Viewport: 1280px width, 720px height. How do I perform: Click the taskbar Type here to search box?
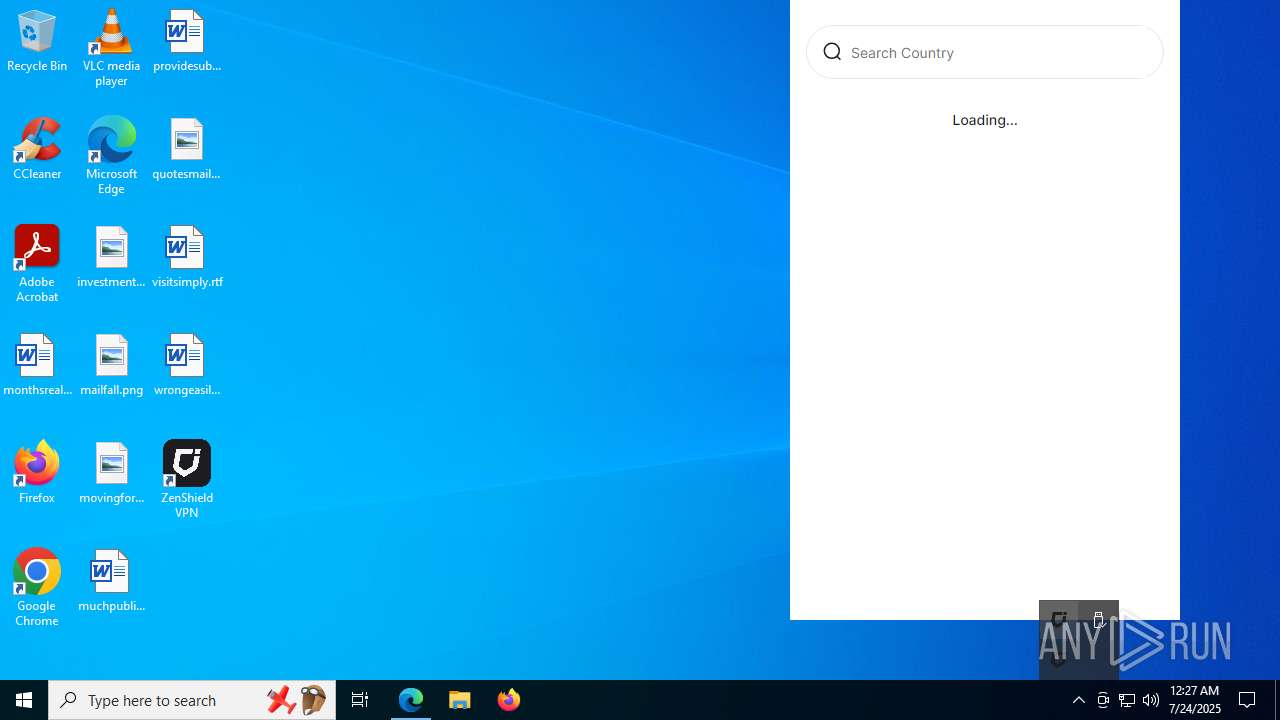192,700
